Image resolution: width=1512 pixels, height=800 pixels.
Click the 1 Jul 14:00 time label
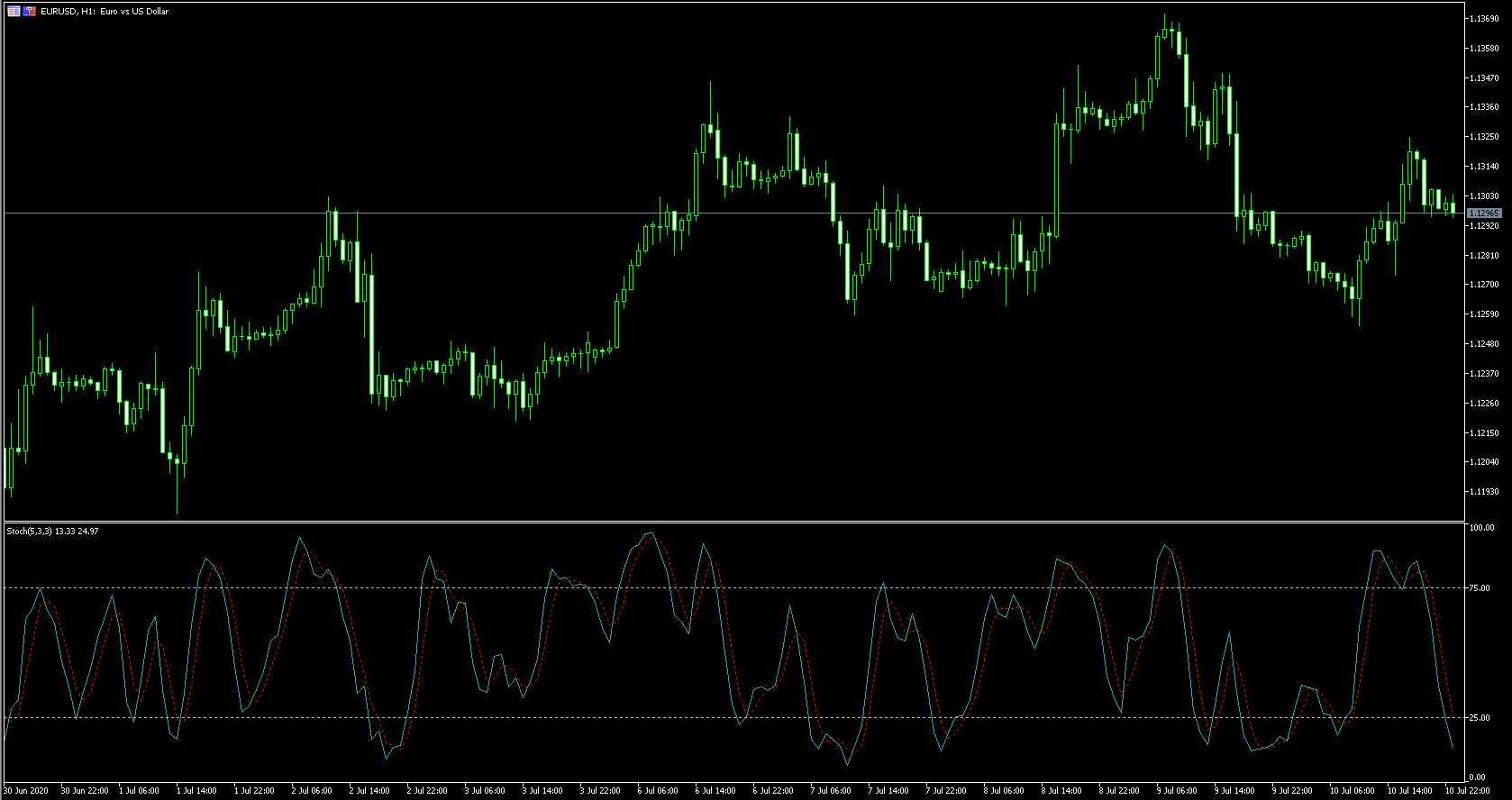(x=197, y=791)
